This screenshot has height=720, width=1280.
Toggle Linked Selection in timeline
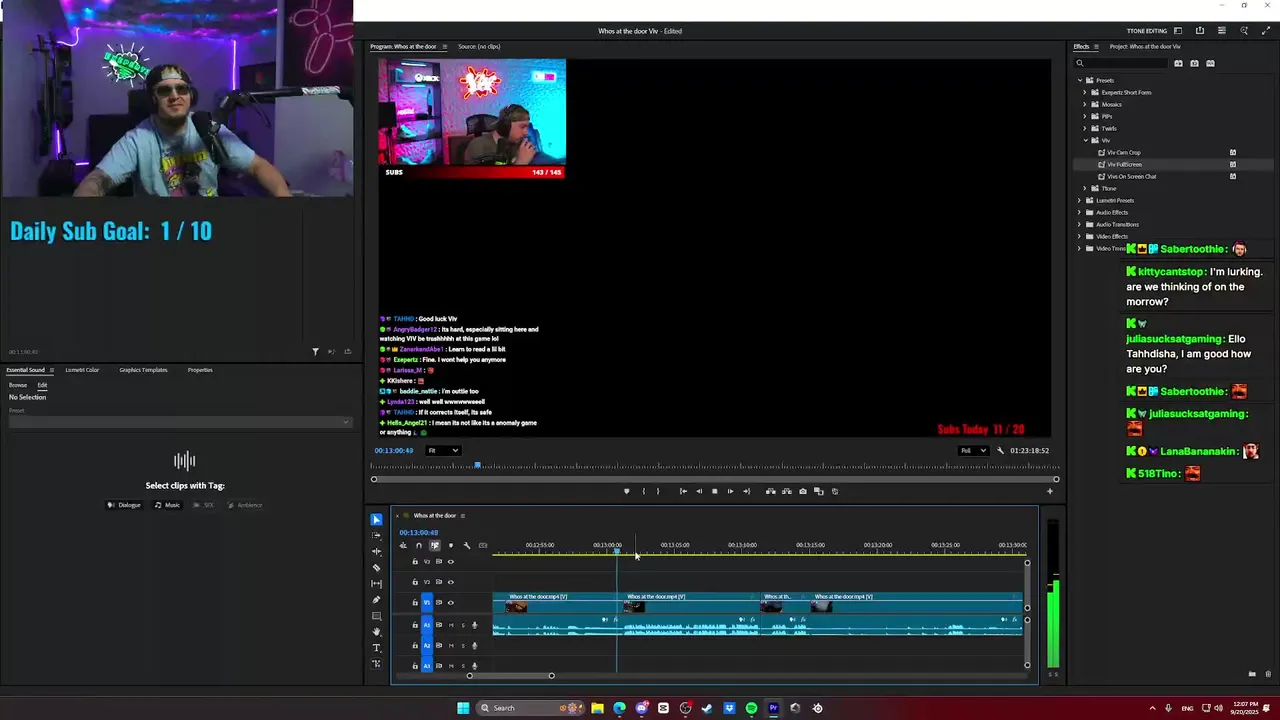(434, 545)
